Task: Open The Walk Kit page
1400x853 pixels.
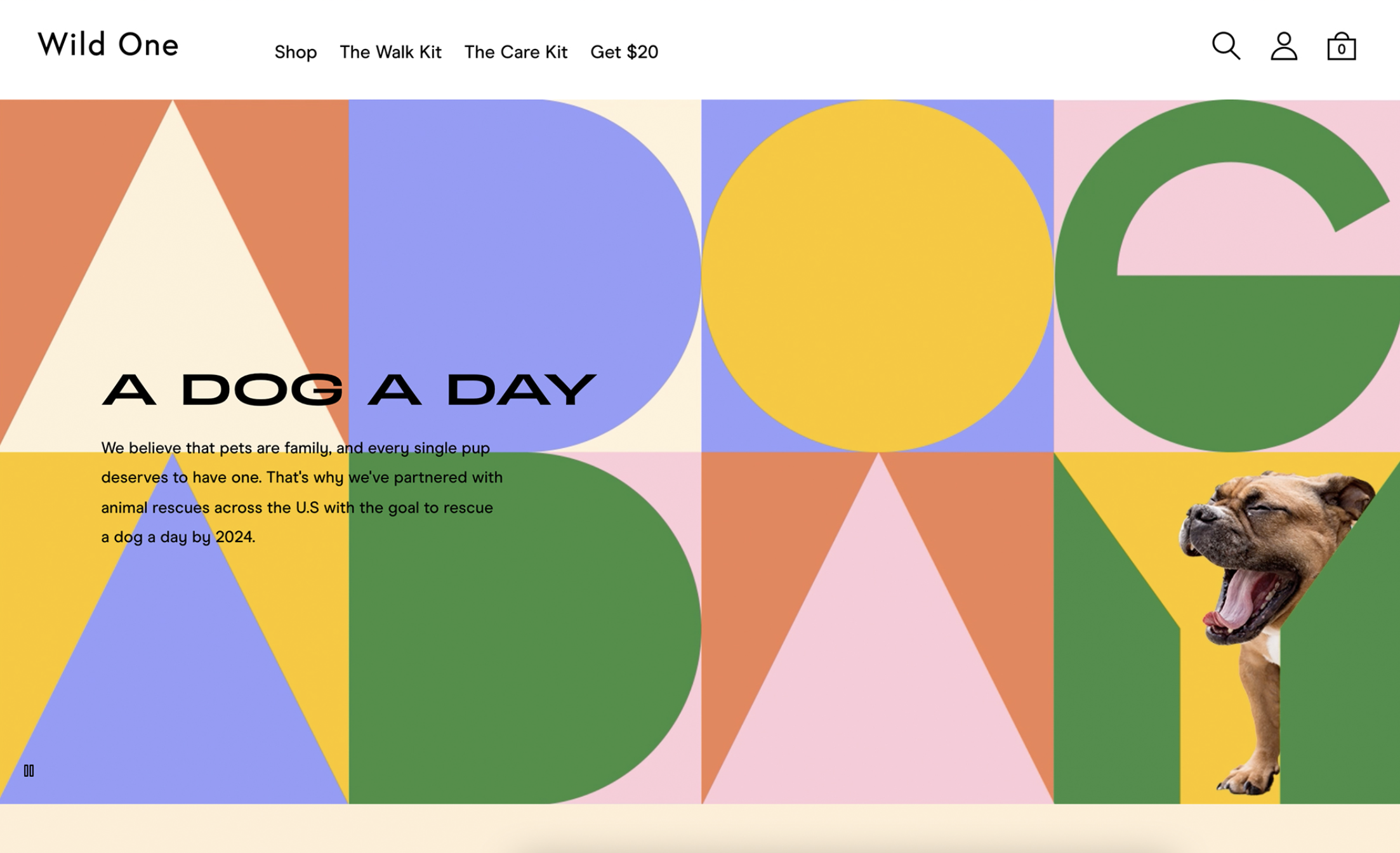Action: [390, 52]
